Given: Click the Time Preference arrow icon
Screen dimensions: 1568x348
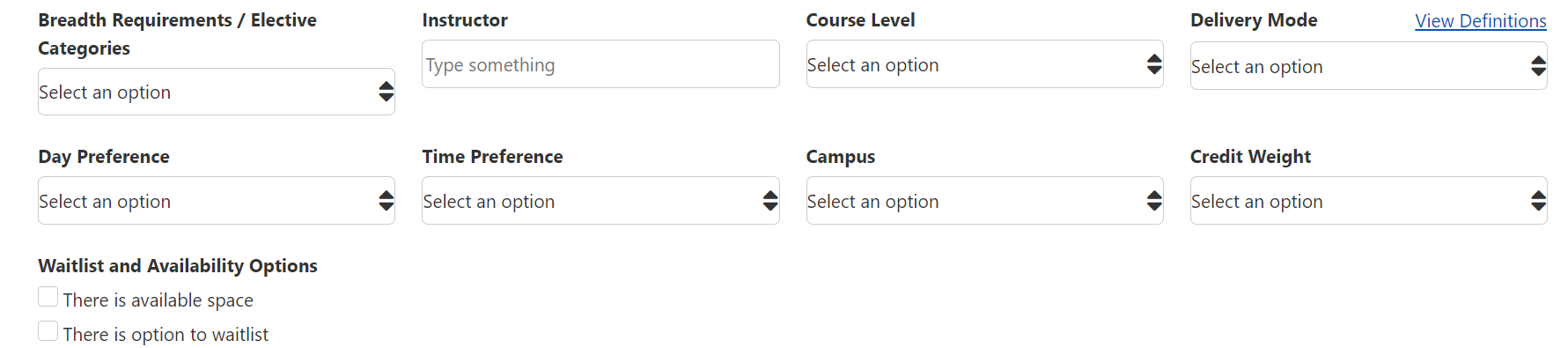Looking at the screenshot, I should point(770,201).
